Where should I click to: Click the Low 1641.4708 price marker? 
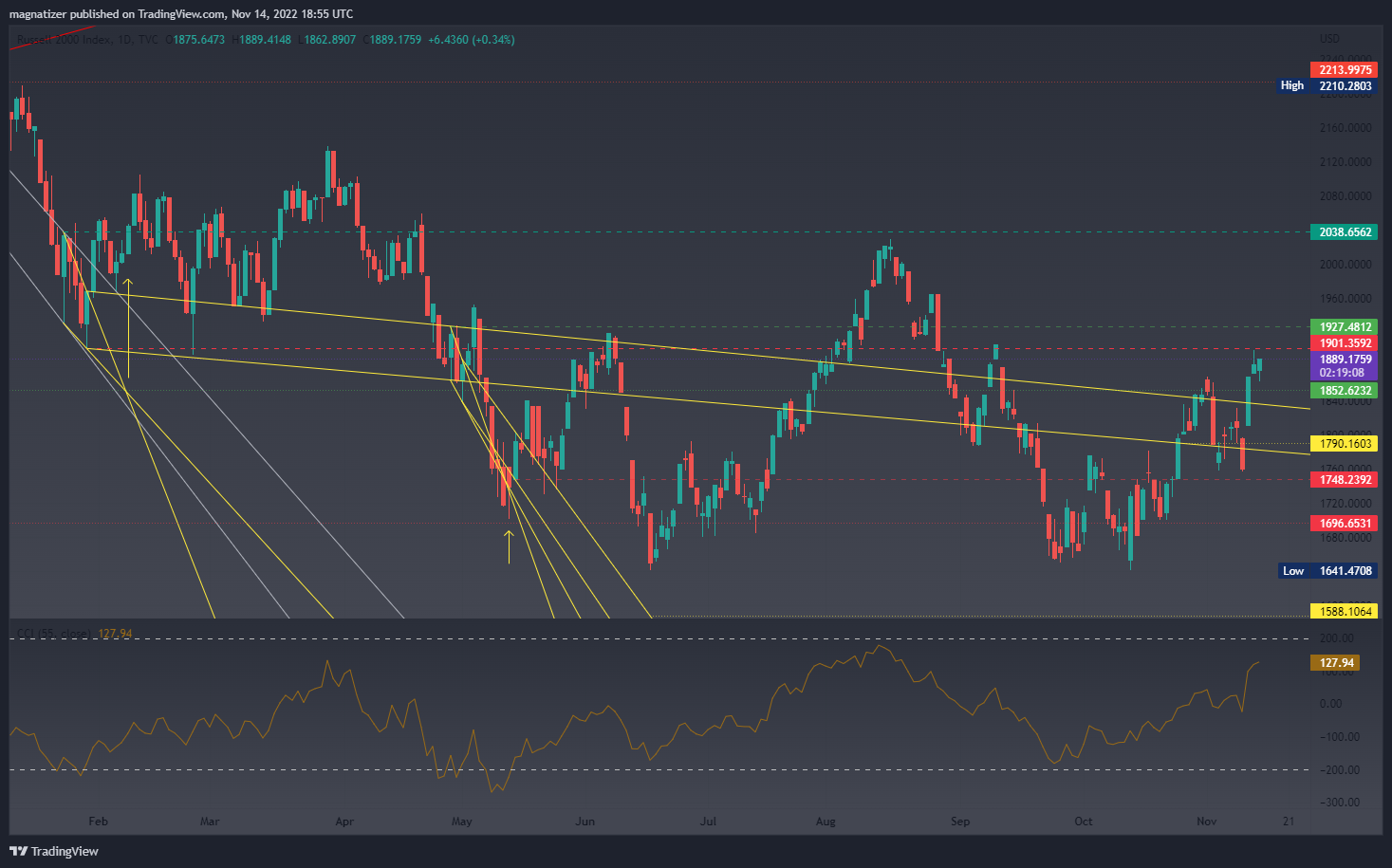1327,571
